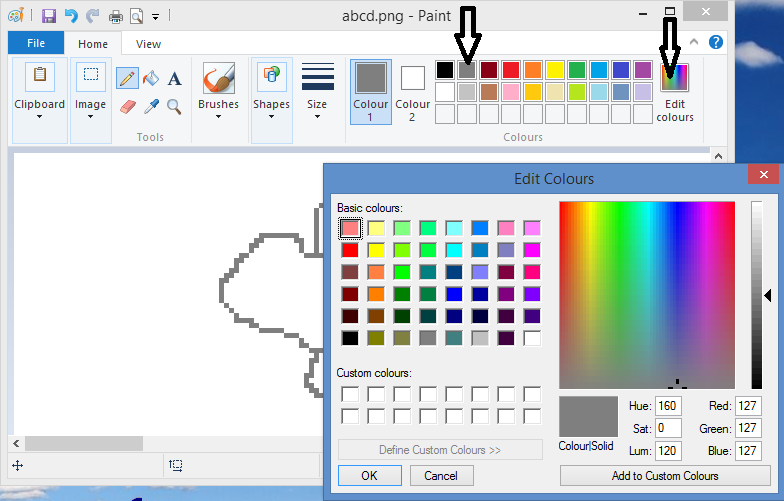The image size is (784, 501).
Task: Click the Brushes tool icon
Action: click(x=218, y=78)
